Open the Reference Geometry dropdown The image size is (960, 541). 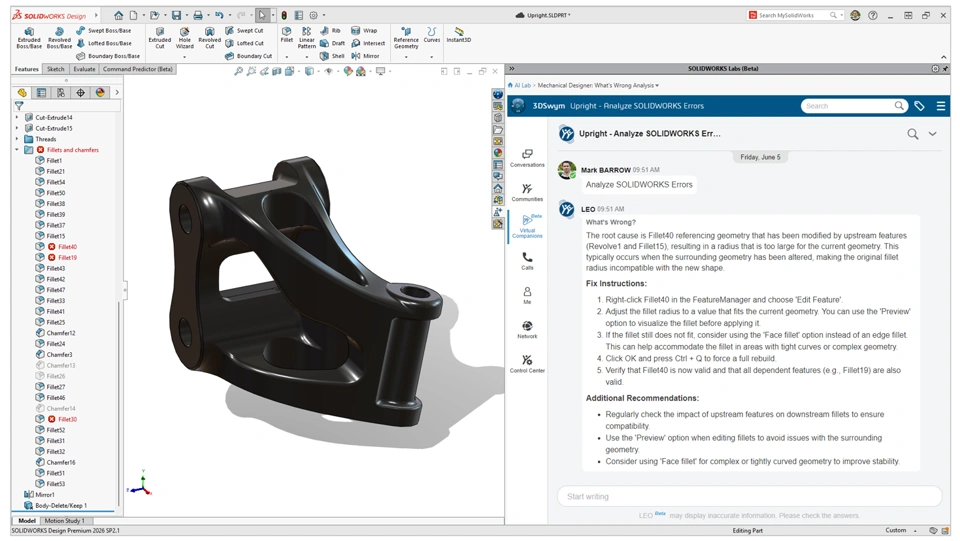406,57
